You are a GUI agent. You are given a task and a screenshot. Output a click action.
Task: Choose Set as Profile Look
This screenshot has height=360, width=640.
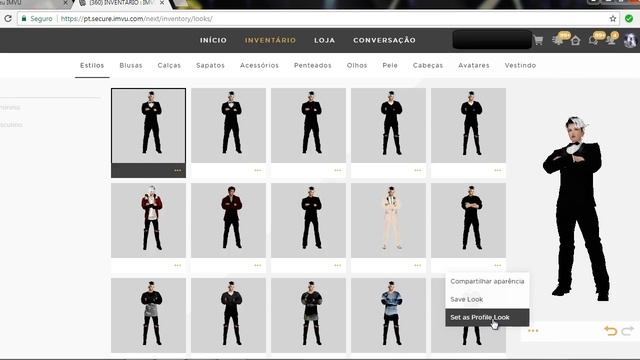487,317
